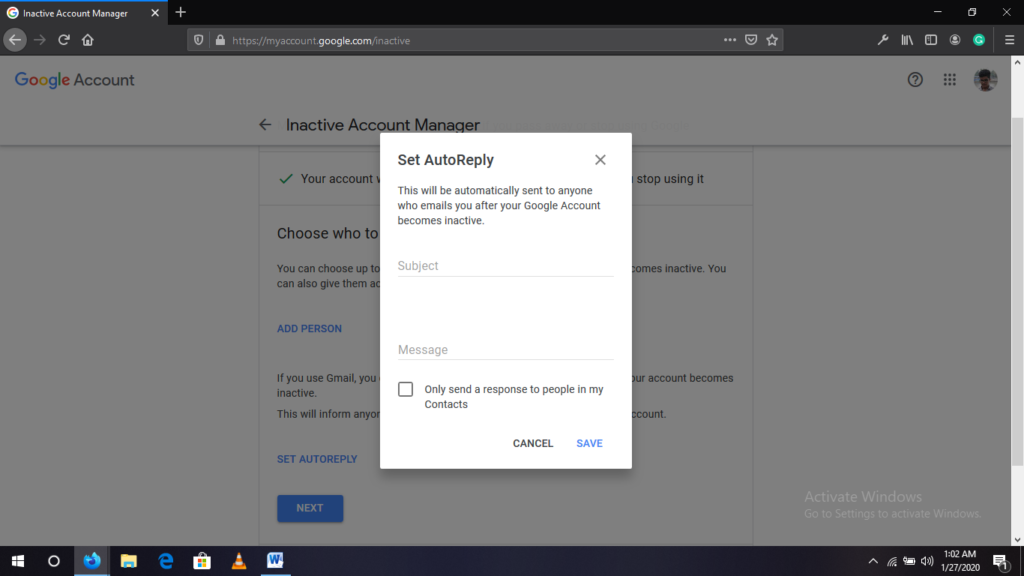
Task: Show hidden system tray icons
Action: pyautogui.click(x=873, y=561)
